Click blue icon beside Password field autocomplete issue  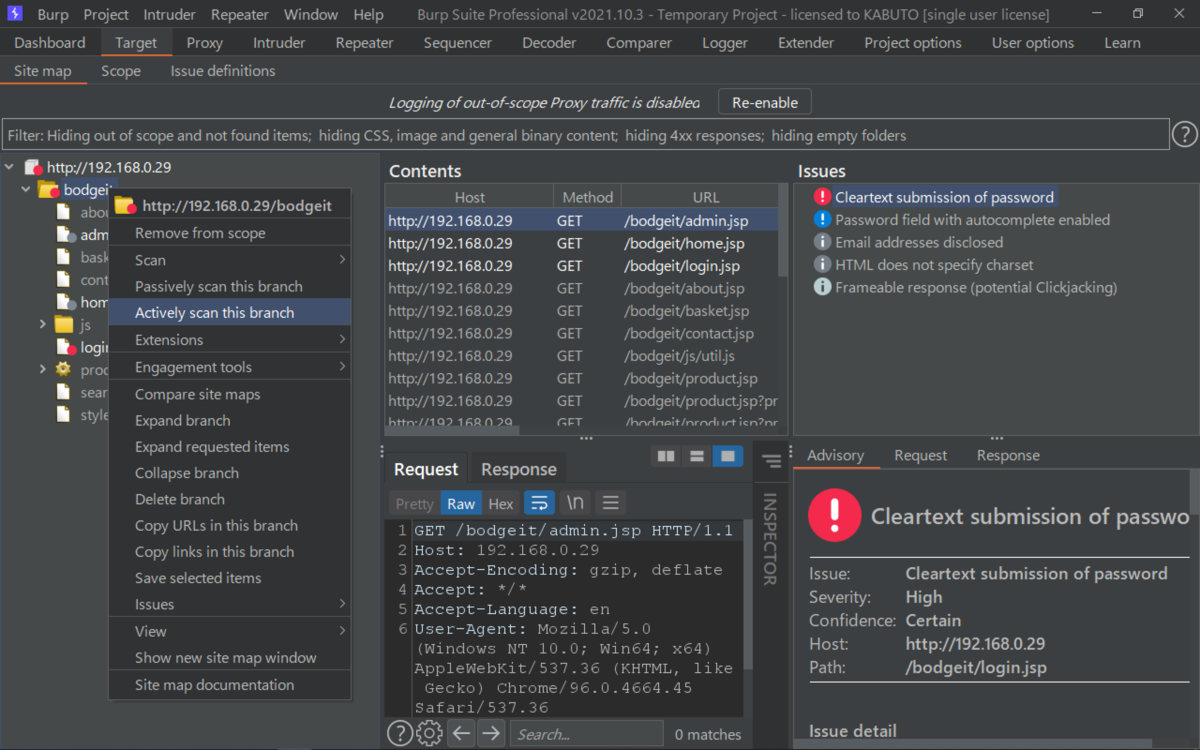pyautogui.click(x=822, y=219)
